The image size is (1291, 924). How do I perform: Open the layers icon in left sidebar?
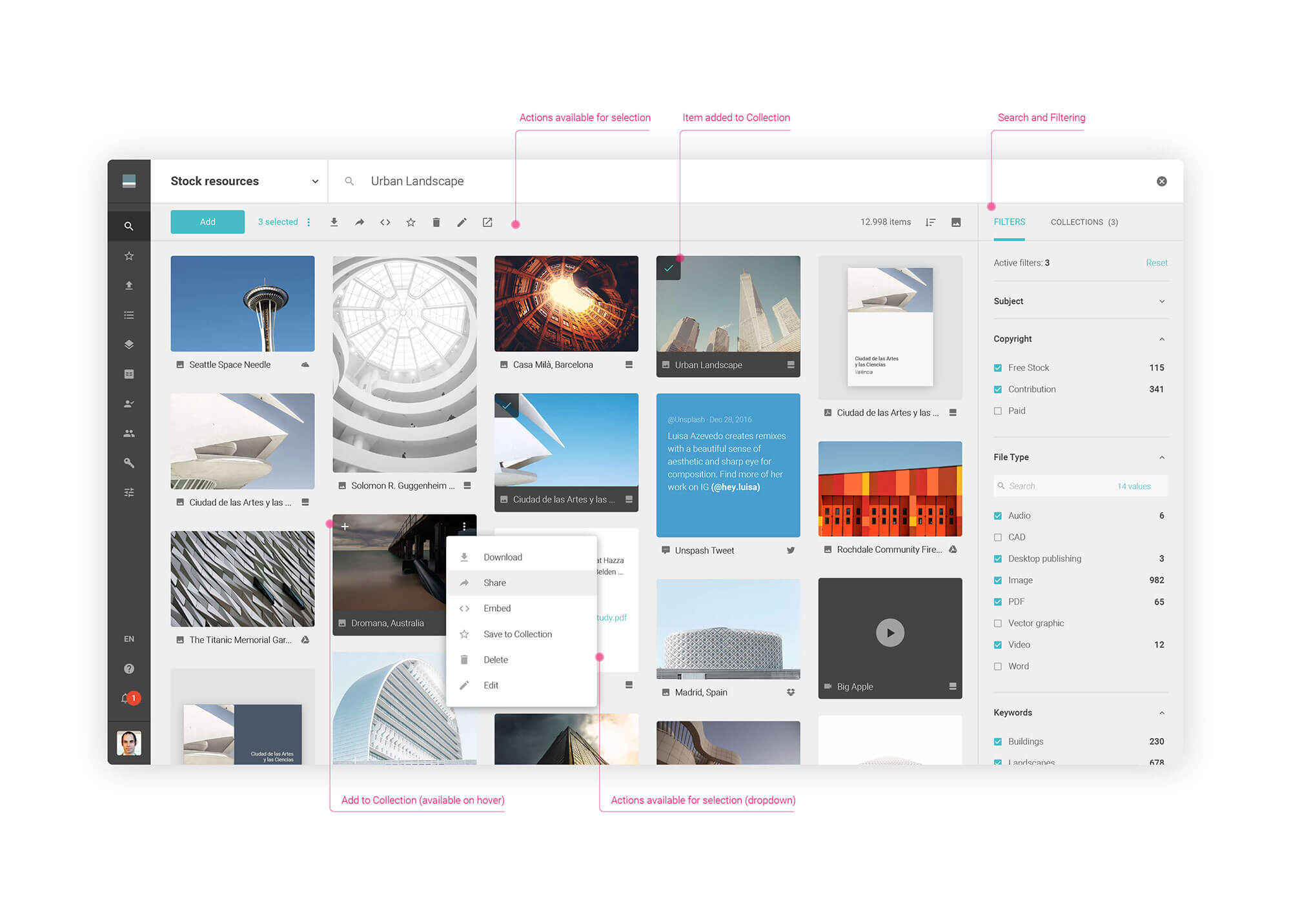[129, 345]
